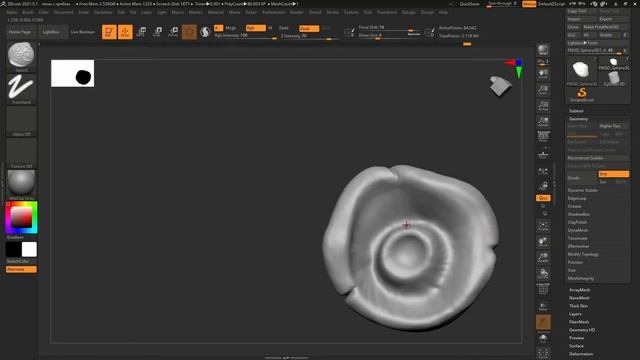Click the sculptris pro sphere icon
The height and width of the screenshot is (360, 640).
click(205, 32)
